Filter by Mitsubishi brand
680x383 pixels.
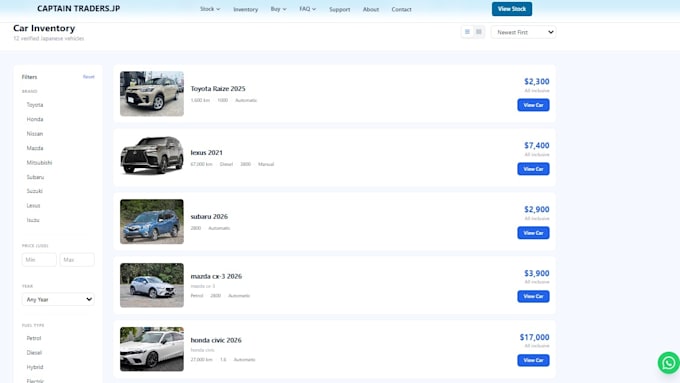(x=39, y=162)
